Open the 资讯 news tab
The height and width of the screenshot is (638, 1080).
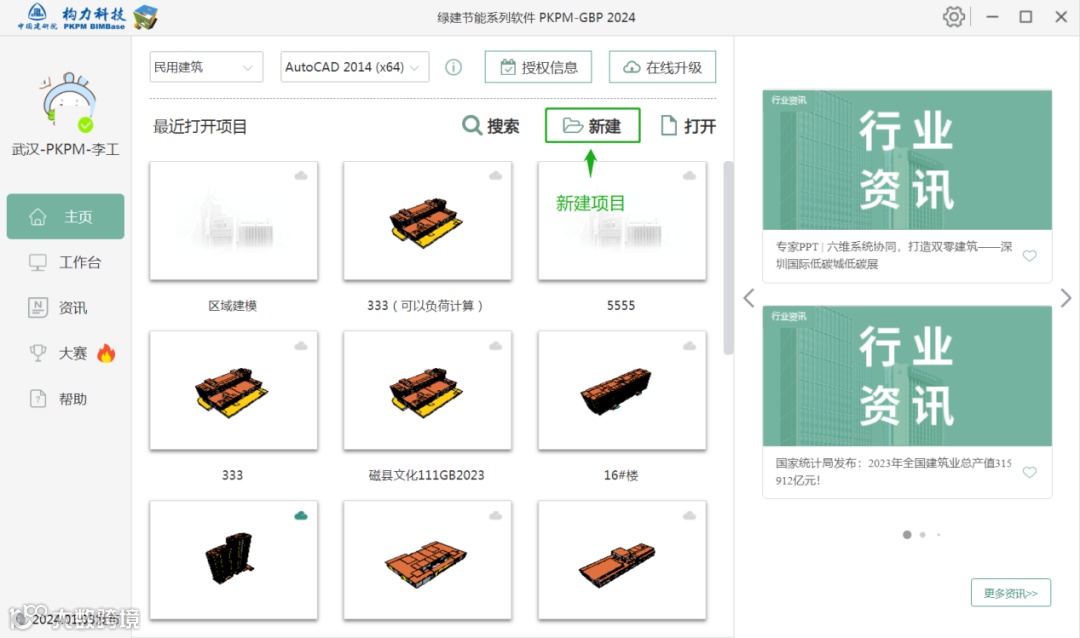(x=65, y=307)
